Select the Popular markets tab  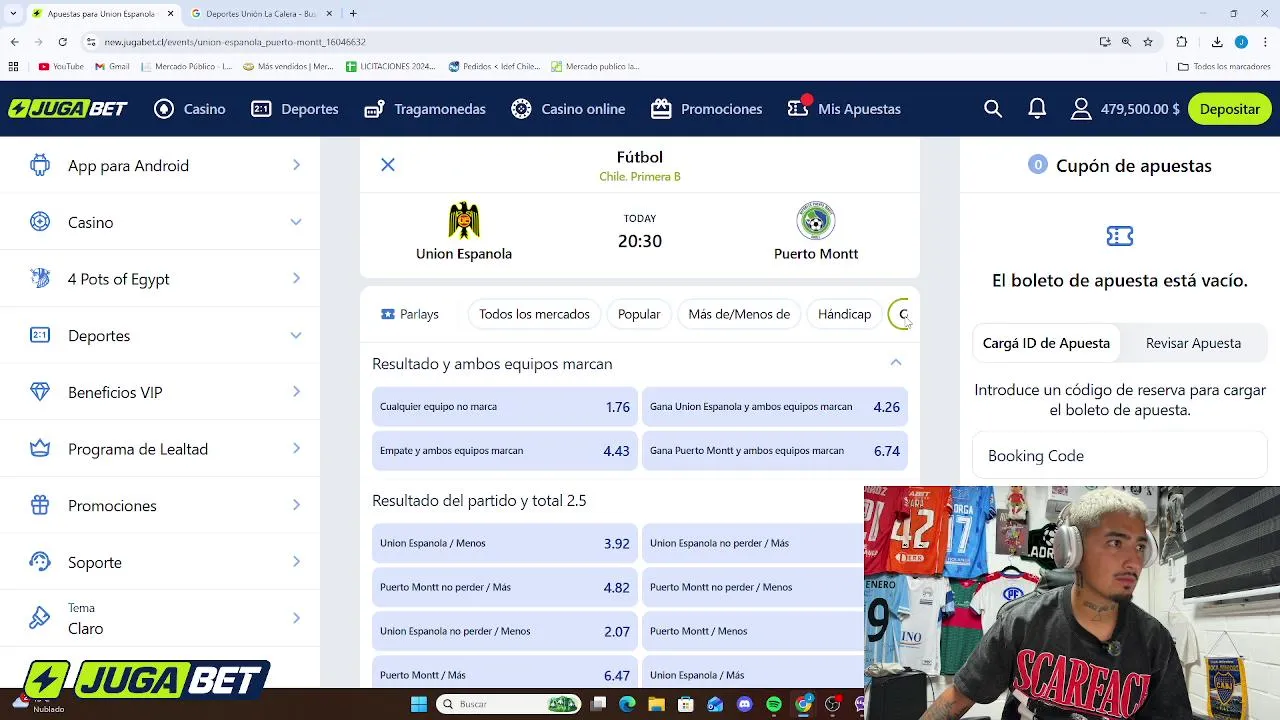click(x=639, y=314)
